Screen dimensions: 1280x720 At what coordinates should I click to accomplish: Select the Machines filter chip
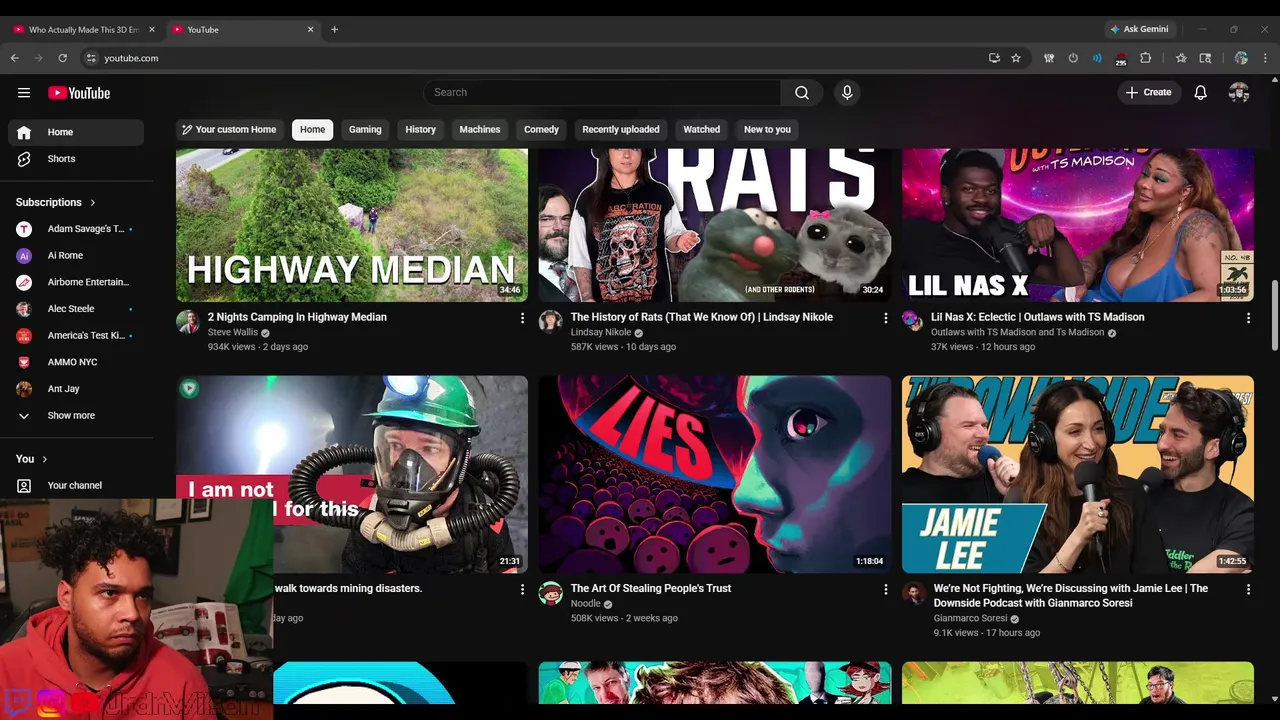(x=480, y=129)
